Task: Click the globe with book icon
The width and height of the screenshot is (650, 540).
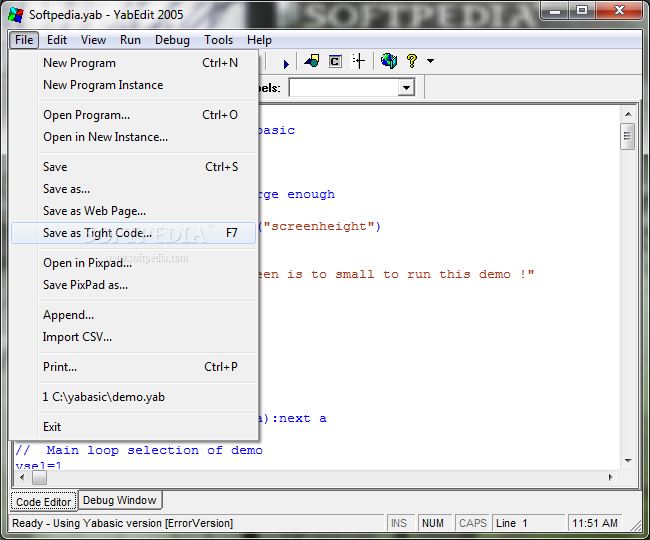Action: pyautogui.click(x=389, y=61)
